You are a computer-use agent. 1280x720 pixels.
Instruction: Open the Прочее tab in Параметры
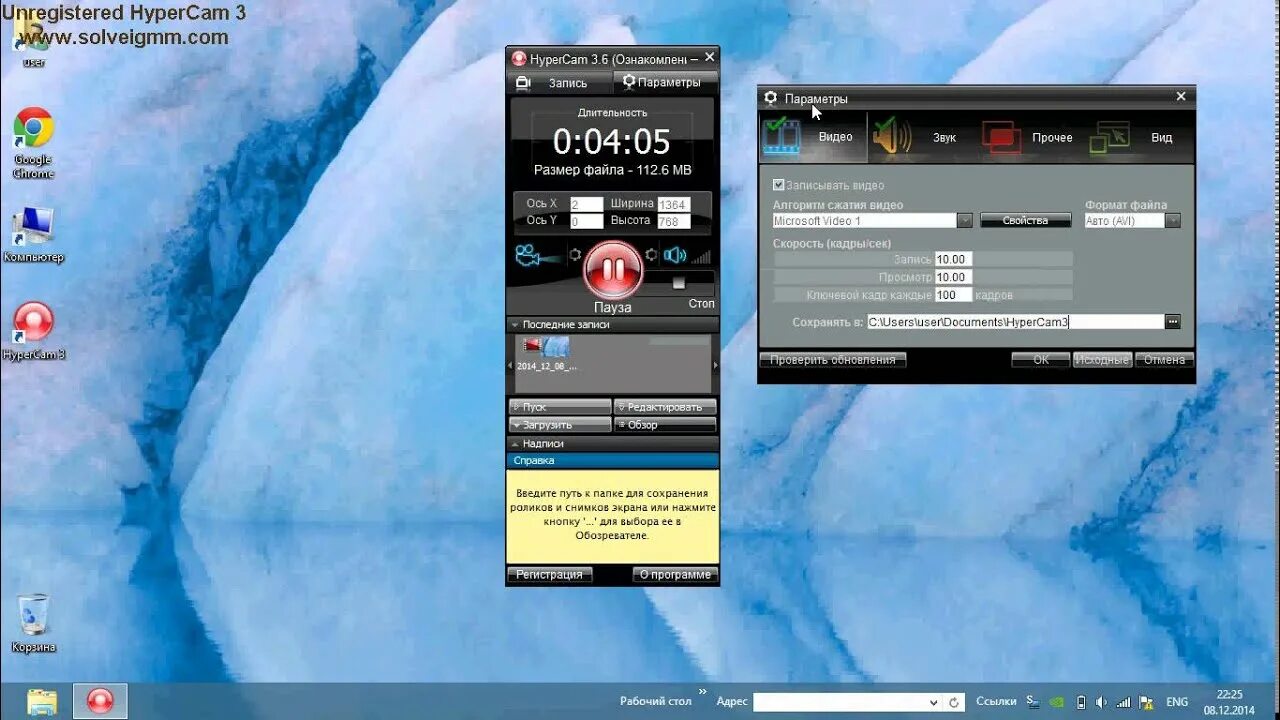click(x=1029, y=137)
